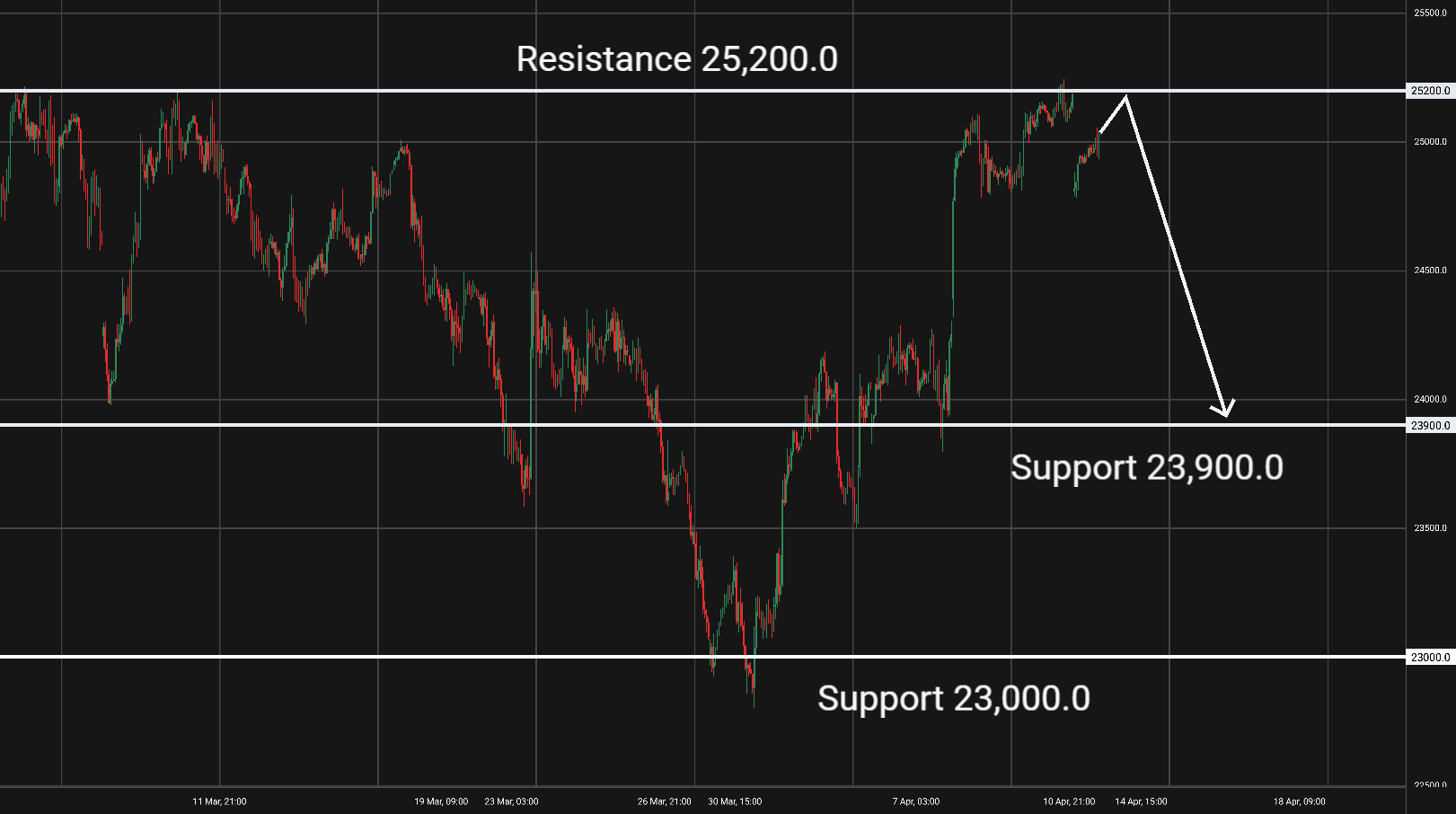Image resolution: width=1456 pixels, height=814 pixels.
Task: Click the '30 Mar, 15:00' time label
Action: [x=735, y=801]
